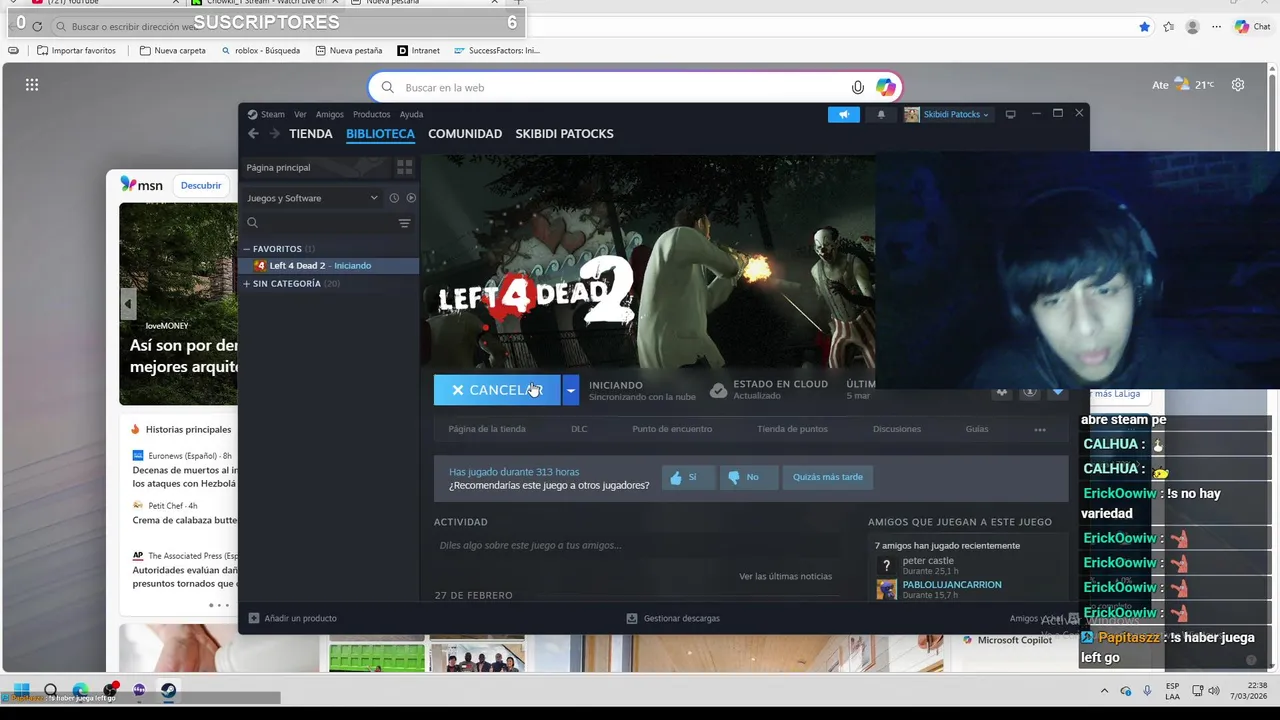Click the ready-to-play filter icon

pos(411,198)
